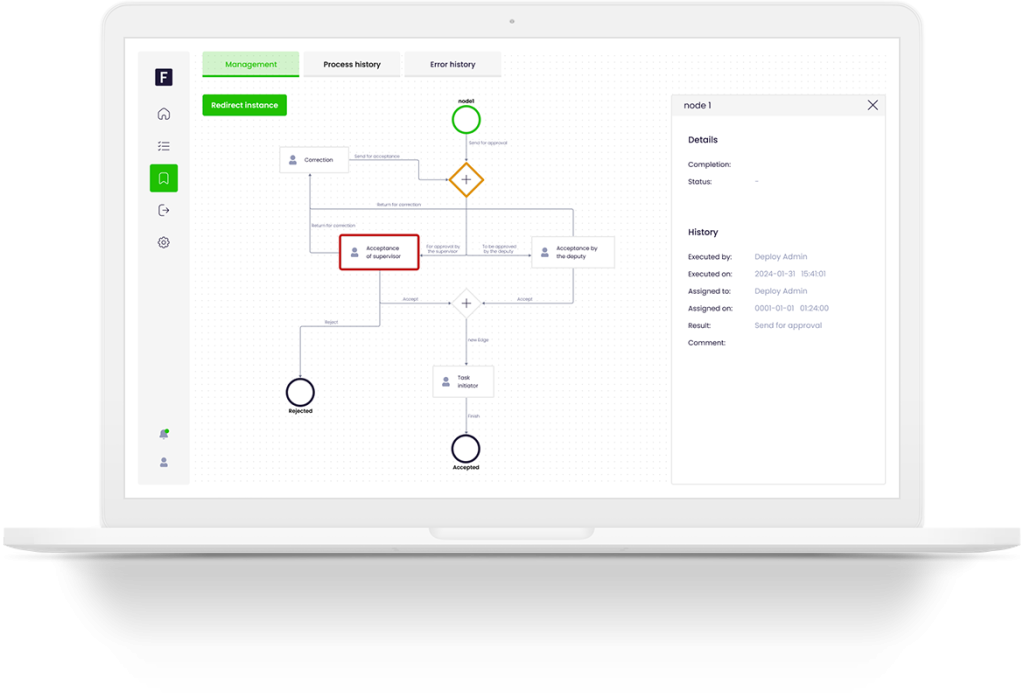
Task: Select the green node1 start circle
Action: coord(466,120)
